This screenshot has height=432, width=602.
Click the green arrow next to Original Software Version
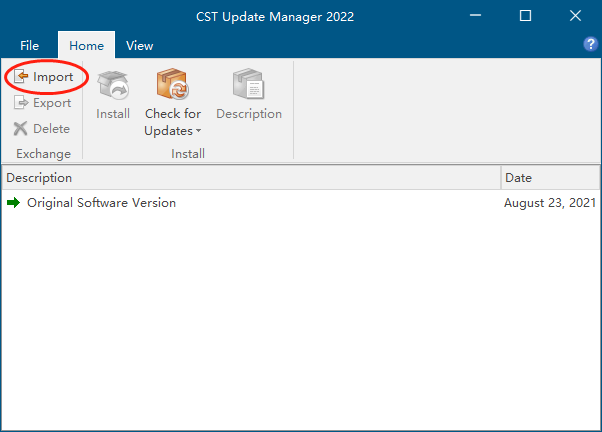click(13, 202)
